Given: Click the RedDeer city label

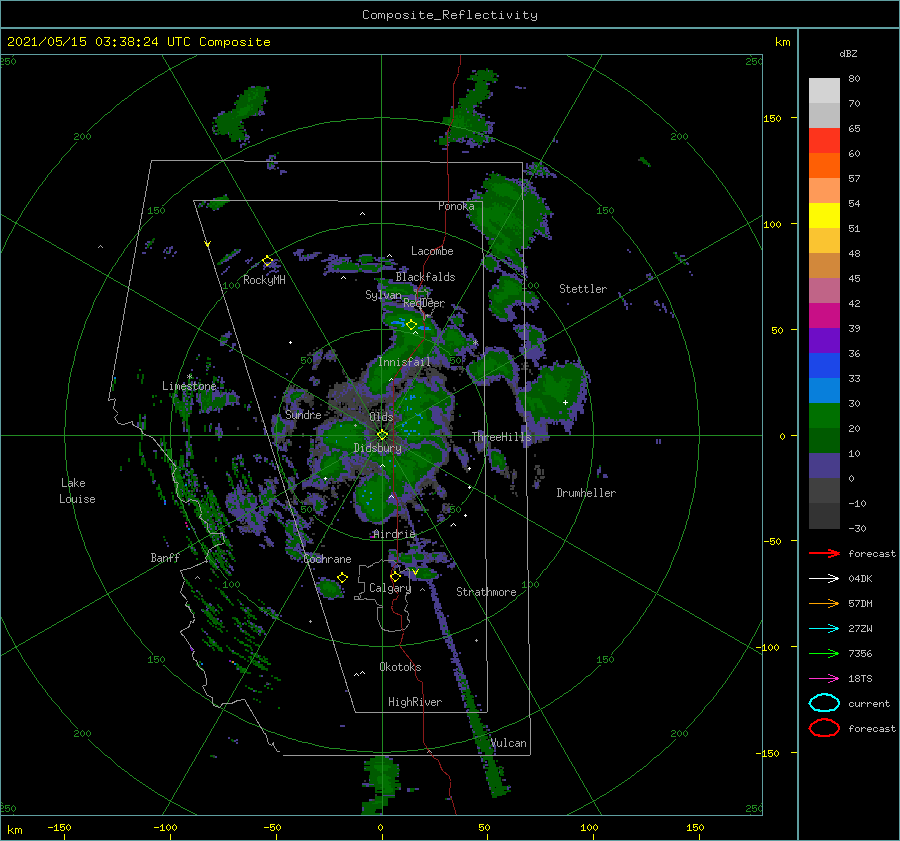Looking at the screenshot, I should 424,303.
